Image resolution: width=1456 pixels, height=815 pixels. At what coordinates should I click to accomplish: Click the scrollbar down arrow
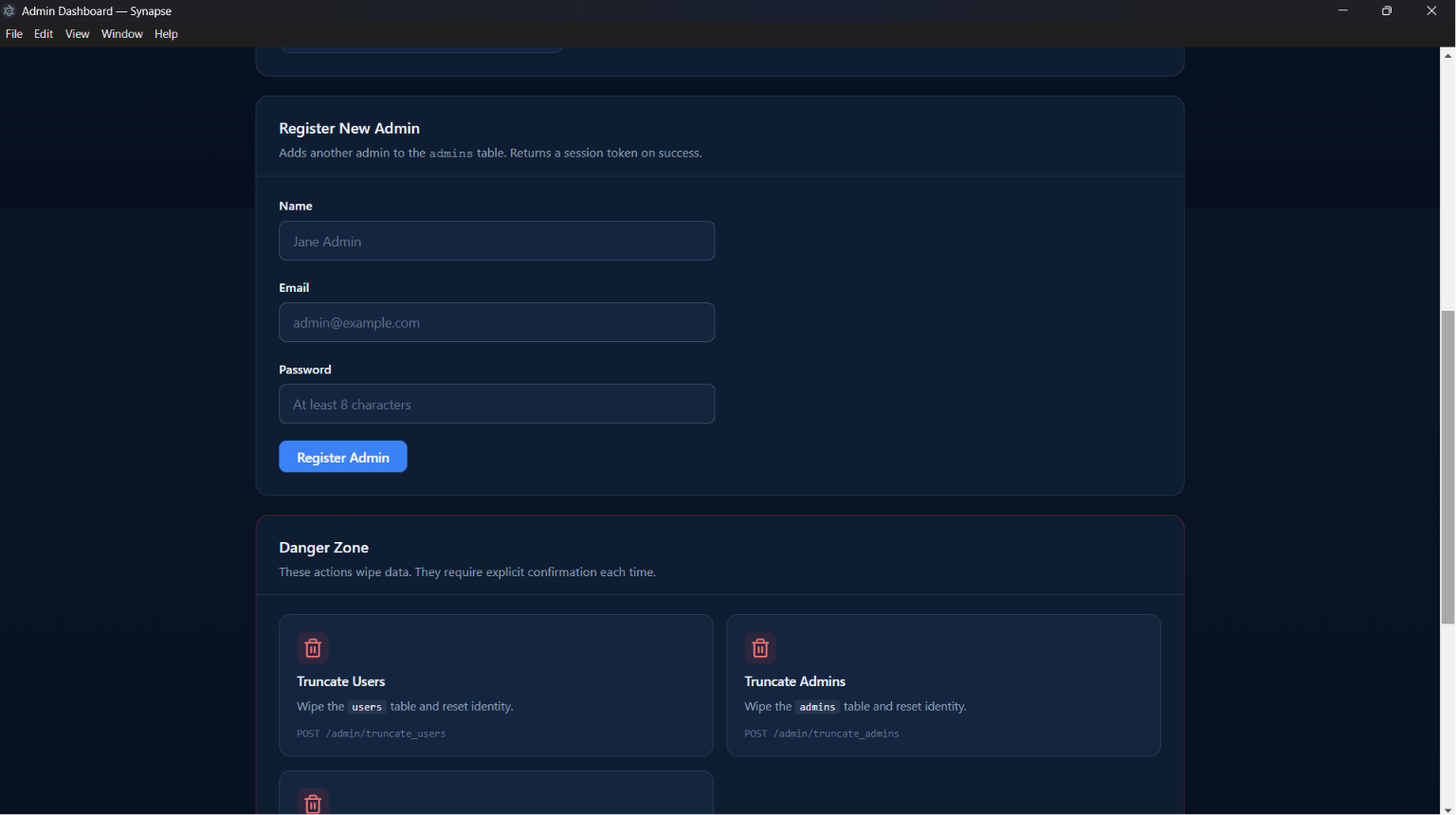(x=1447, y=809)
